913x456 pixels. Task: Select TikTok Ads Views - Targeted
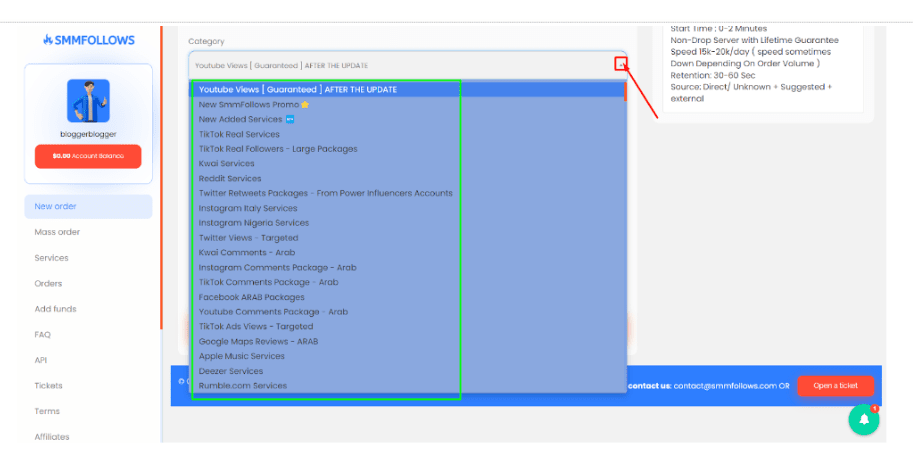click(408, 327)
